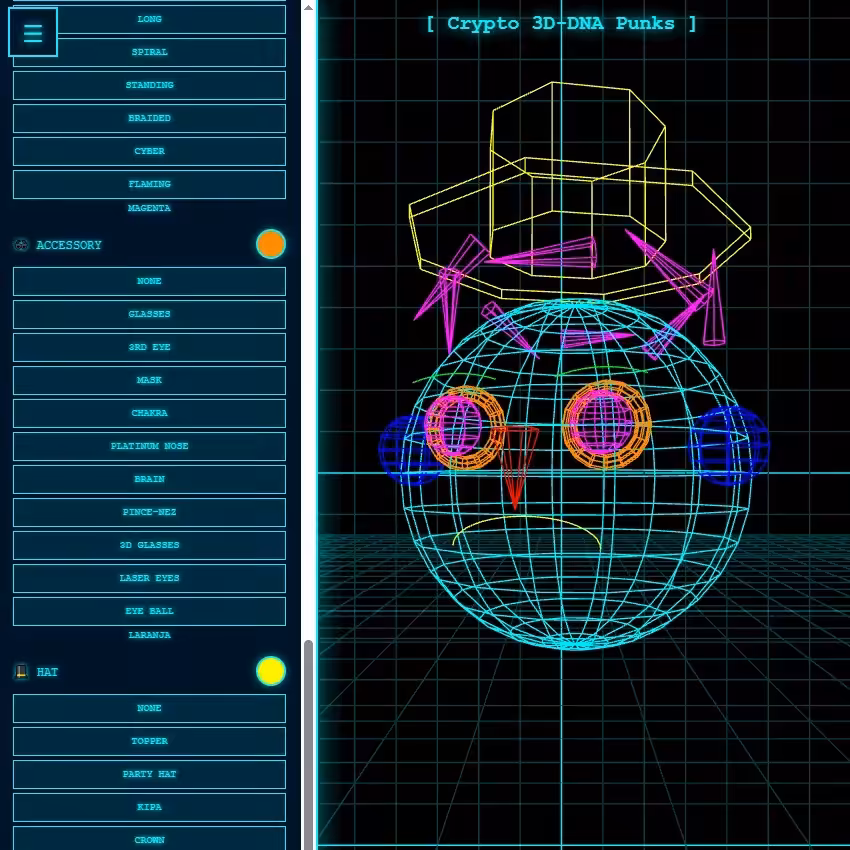The image size is (850, 850).
Task: Click the yellow wireframe top hat
Action: [580, 190]
